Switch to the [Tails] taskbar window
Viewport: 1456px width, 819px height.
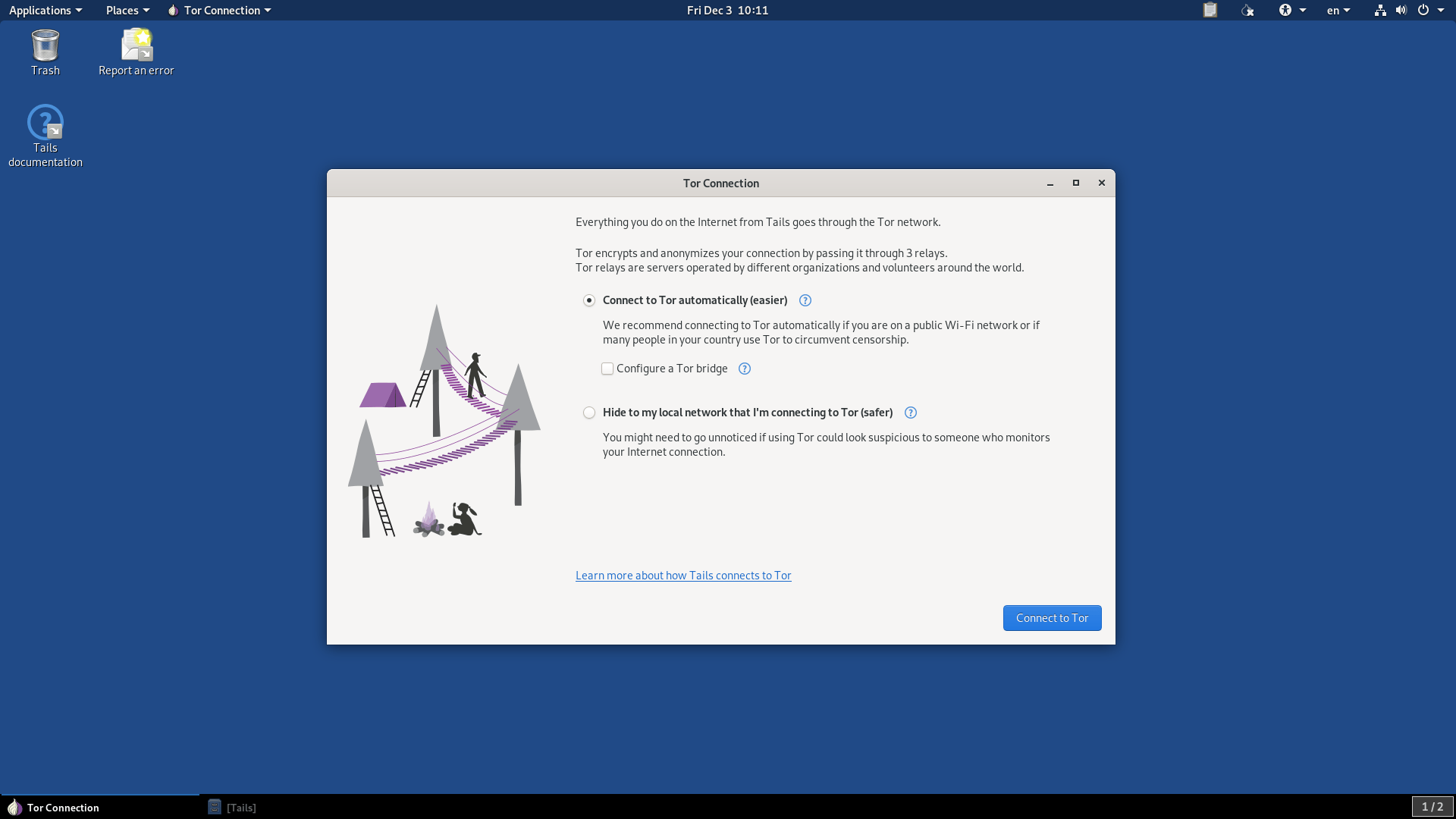click(233, 808)
